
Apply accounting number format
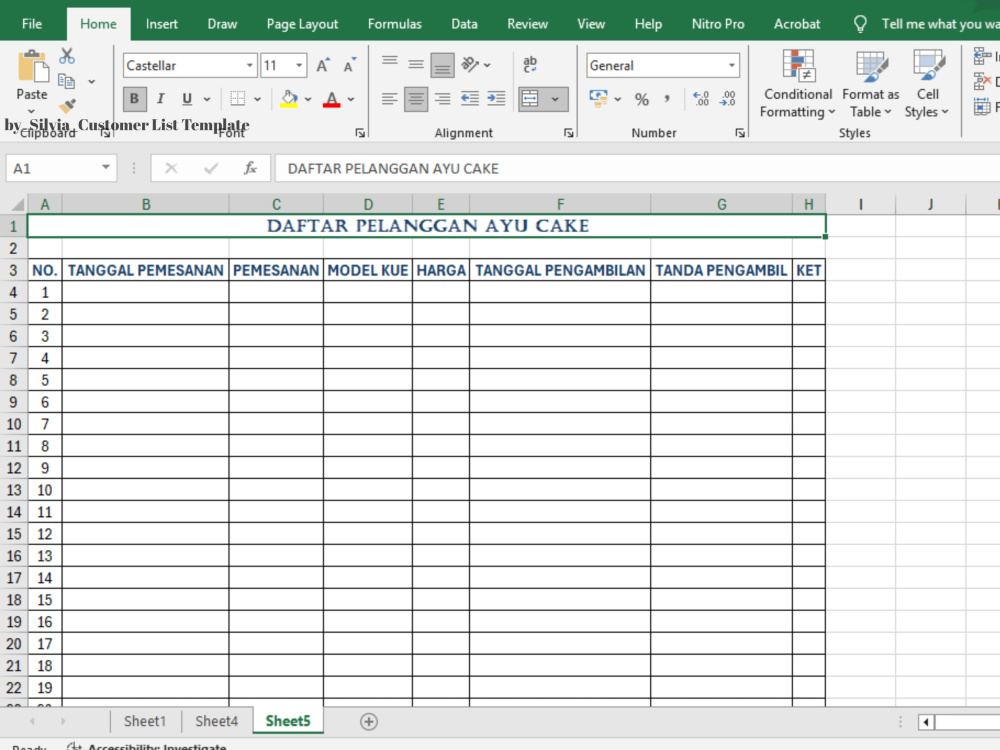point(598,98)
